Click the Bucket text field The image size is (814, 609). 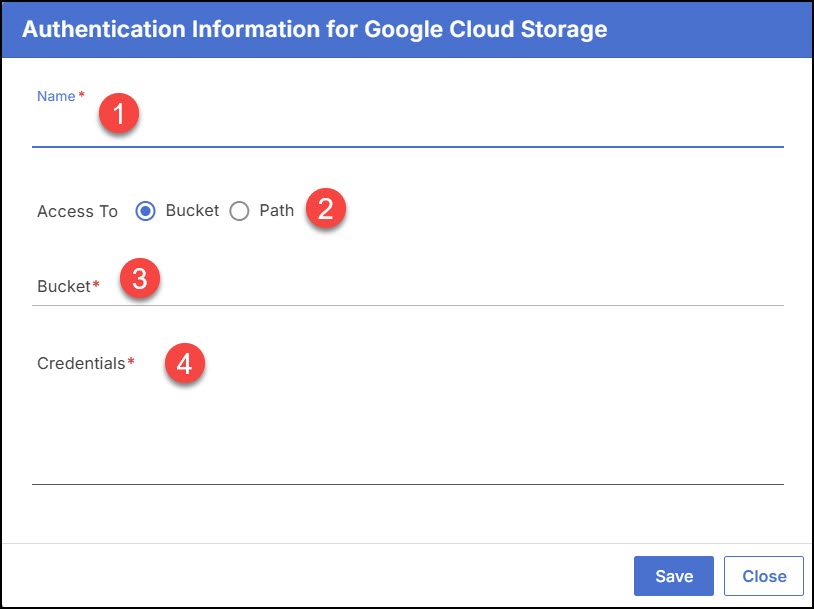click(408, 287)
